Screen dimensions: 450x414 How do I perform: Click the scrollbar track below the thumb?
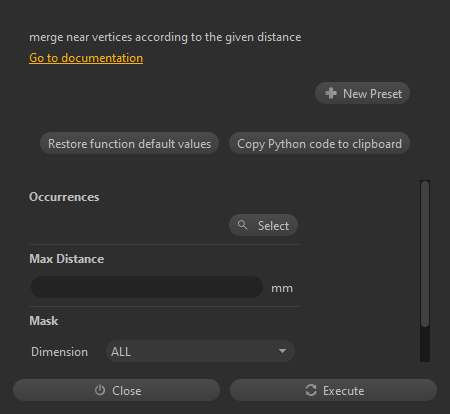425,344
